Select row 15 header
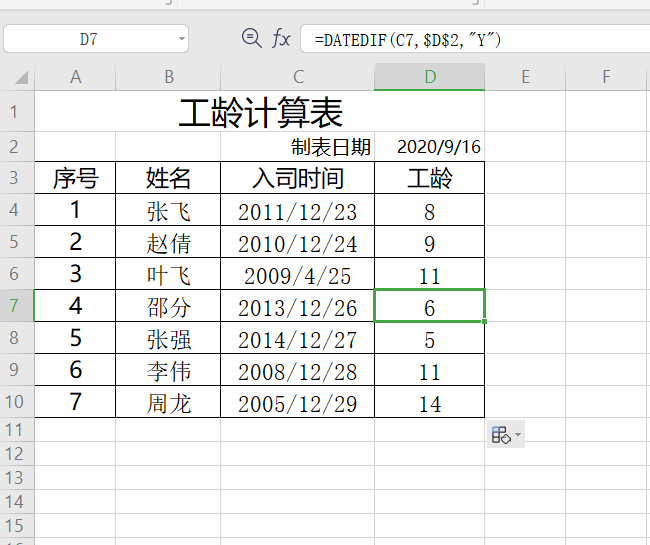The image size is (650, 545). [17, 526]
